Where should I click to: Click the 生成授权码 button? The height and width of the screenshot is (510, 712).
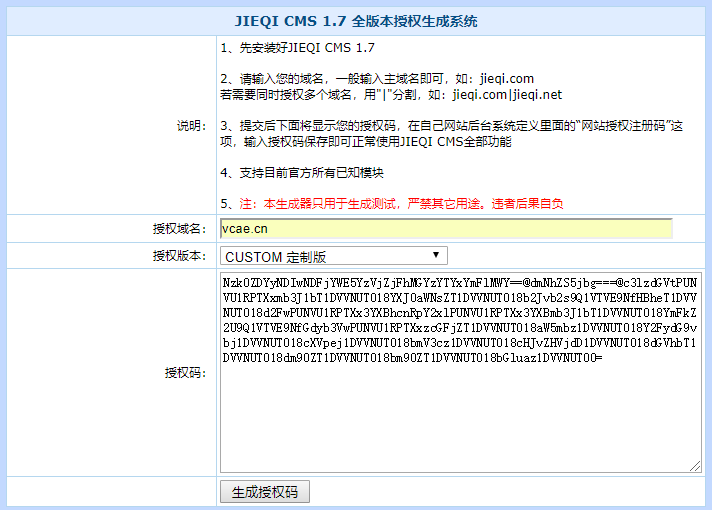coord(265,492)
